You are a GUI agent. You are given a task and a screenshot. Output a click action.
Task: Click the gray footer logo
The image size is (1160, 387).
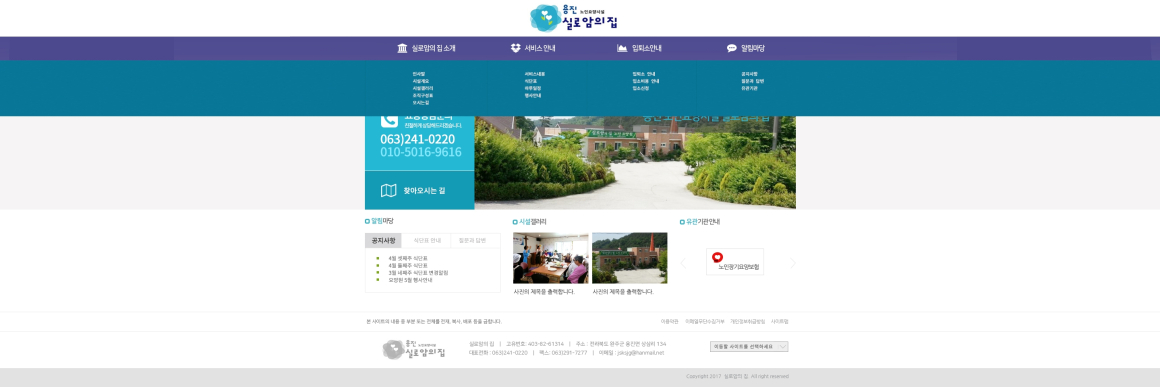tap(414, 349)
